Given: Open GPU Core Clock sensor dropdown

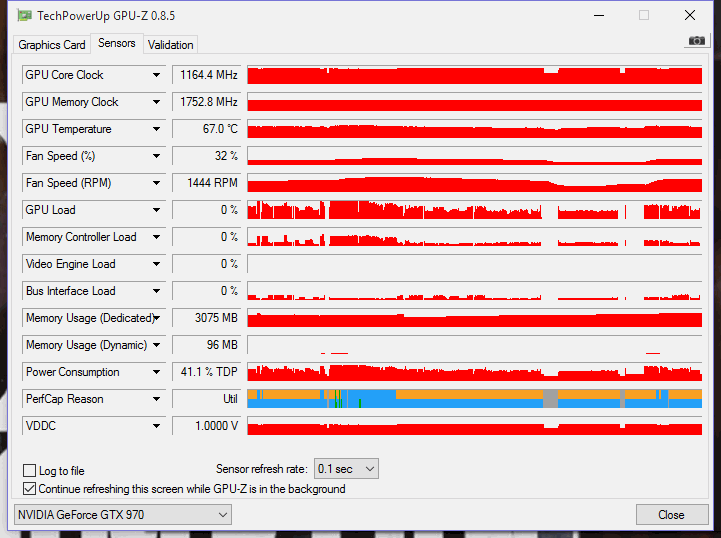Looking at the screenshot, I should pos(156,75).
